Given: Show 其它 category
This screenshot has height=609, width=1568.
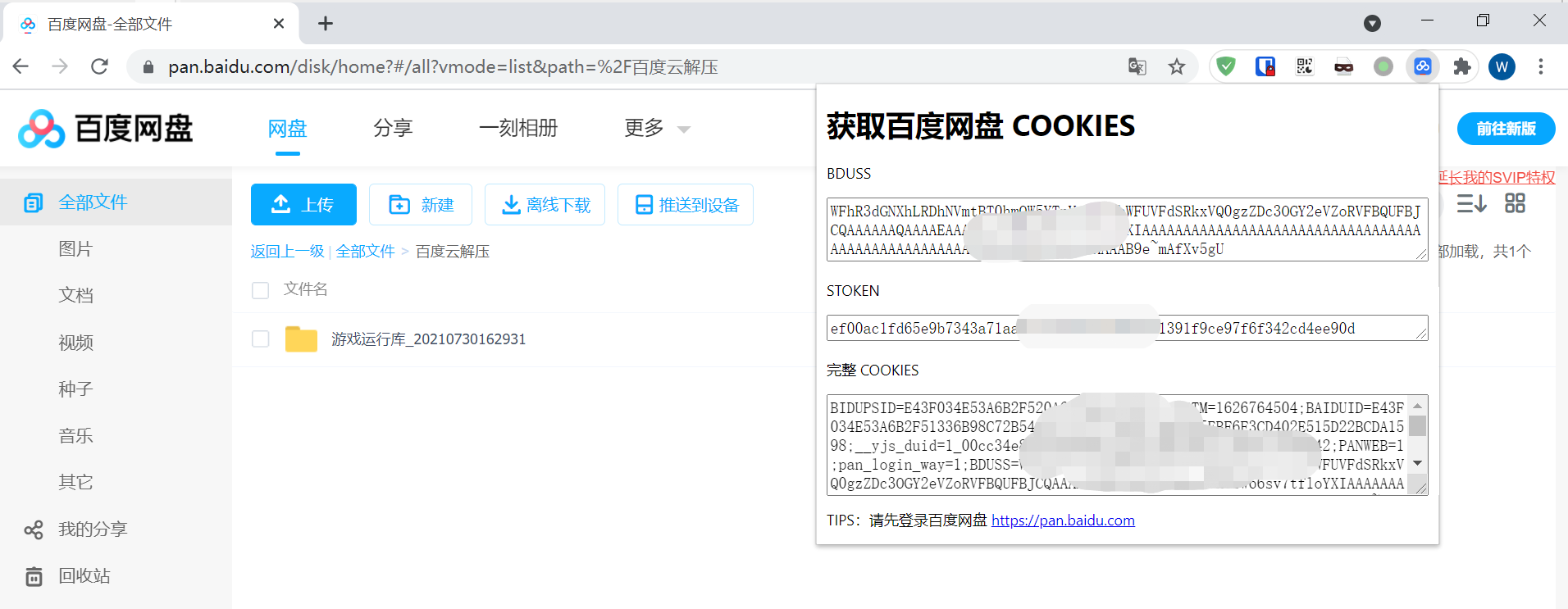Looking at the screenshot, I should click(x=75, y=482).
